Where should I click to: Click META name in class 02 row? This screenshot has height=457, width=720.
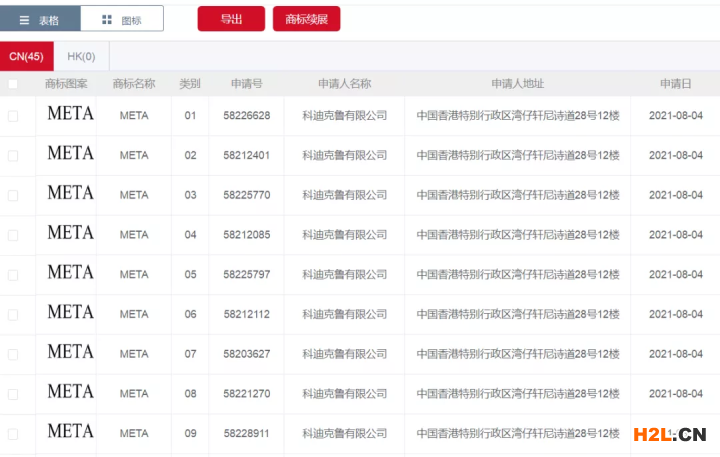point(134,156)
